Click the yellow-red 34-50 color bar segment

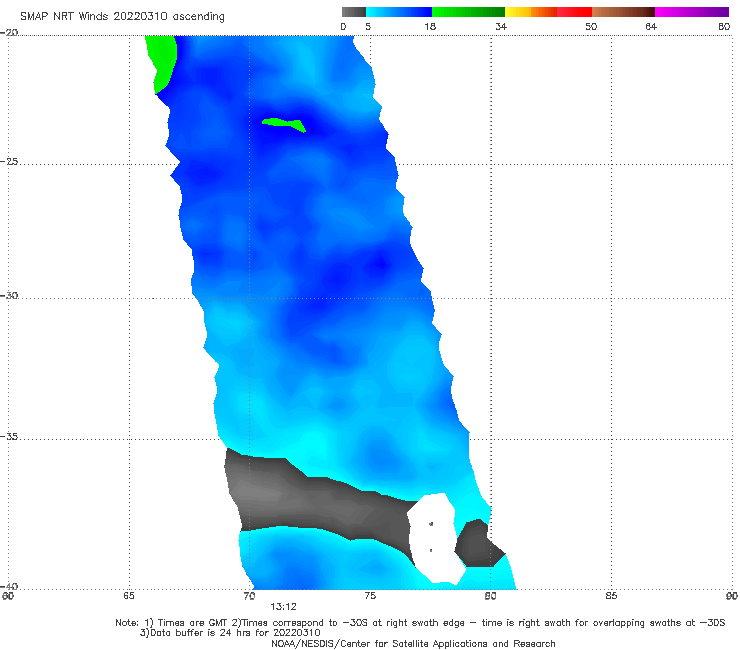coord(548,12)
